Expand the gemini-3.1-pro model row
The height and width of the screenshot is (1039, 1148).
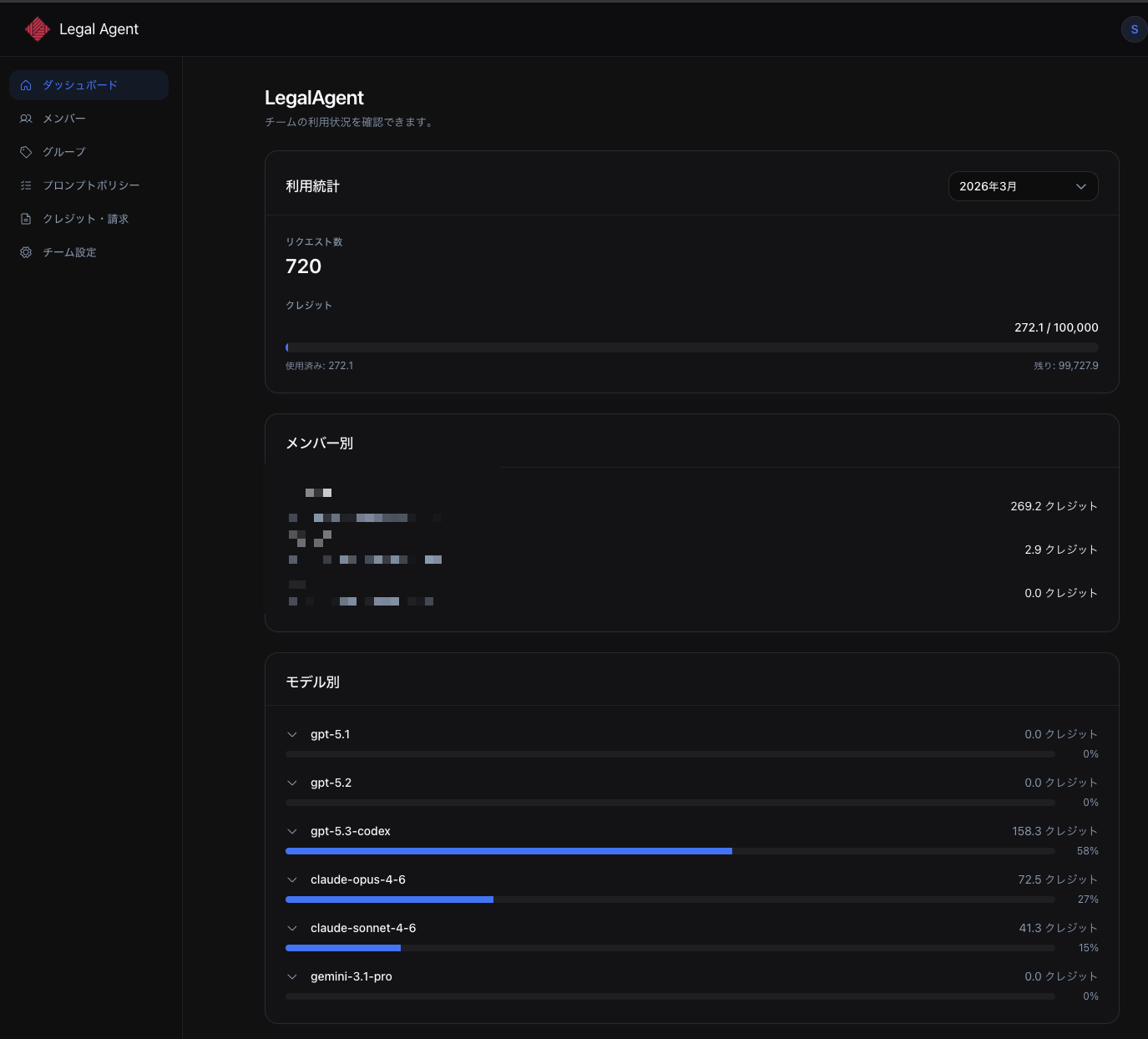(x=292, y=976)
